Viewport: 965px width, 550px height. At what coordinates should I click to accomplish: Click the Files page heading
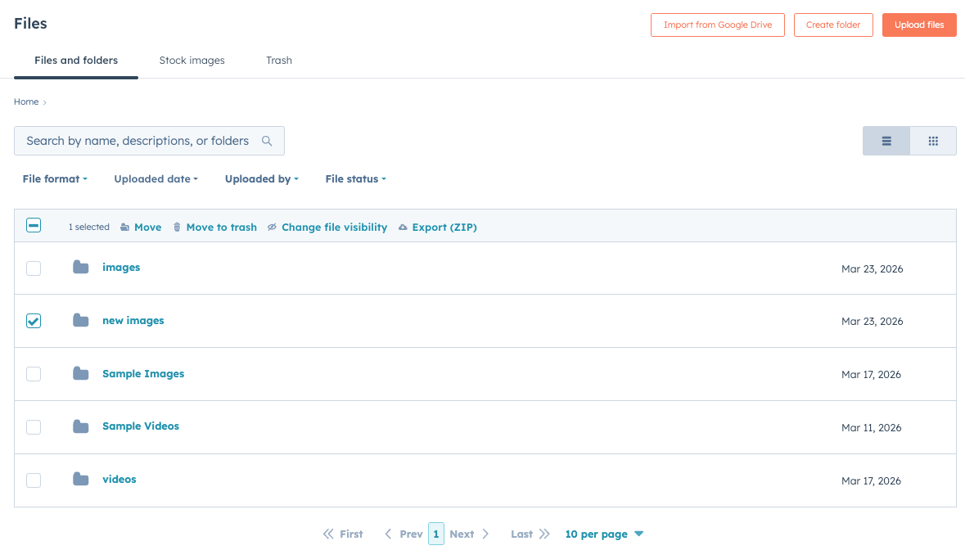pyautogui.click(x=30, y=23)
